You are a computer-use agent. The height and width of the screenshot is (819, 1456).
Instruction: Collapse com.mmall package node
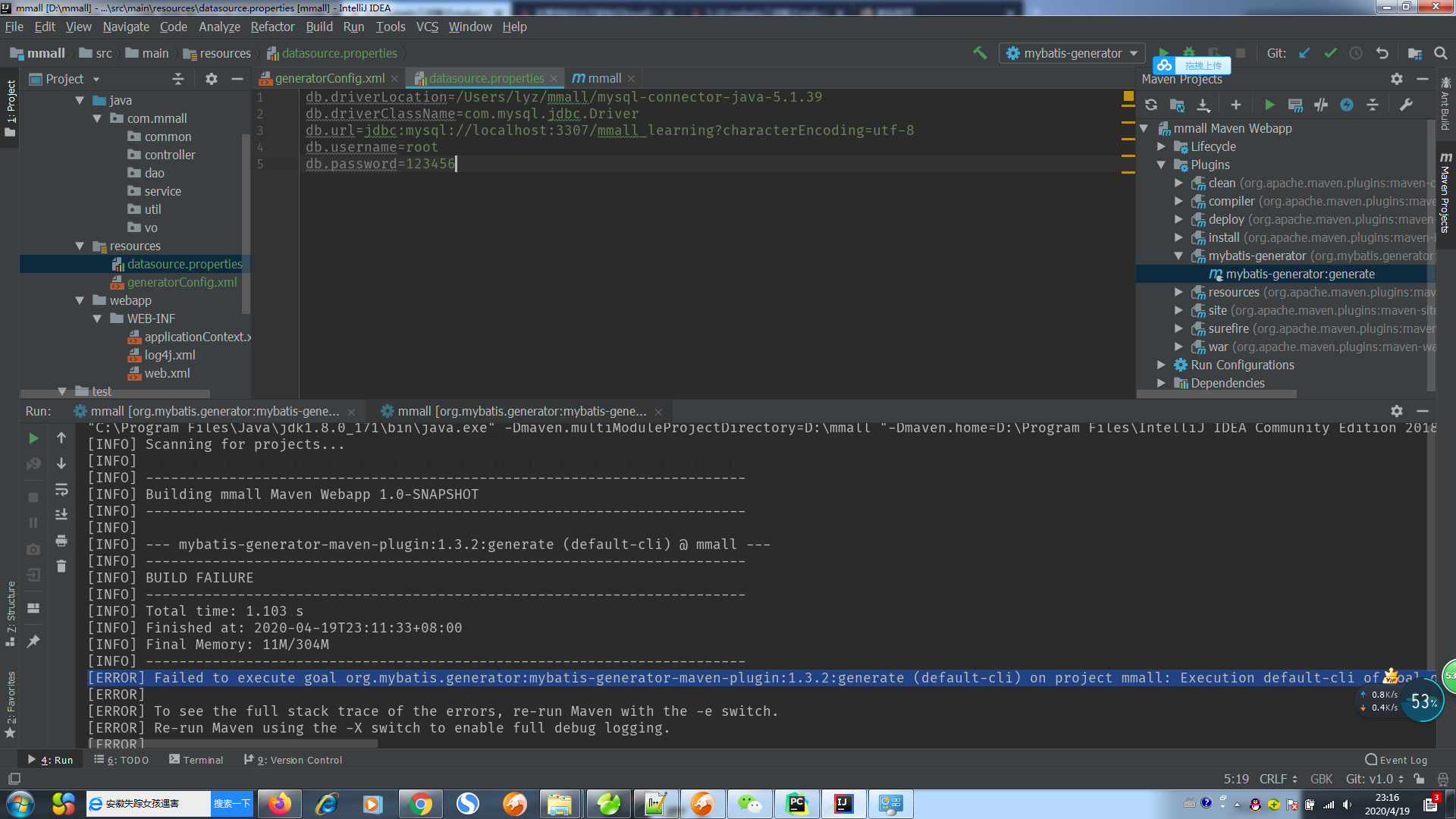coord(97,119)
